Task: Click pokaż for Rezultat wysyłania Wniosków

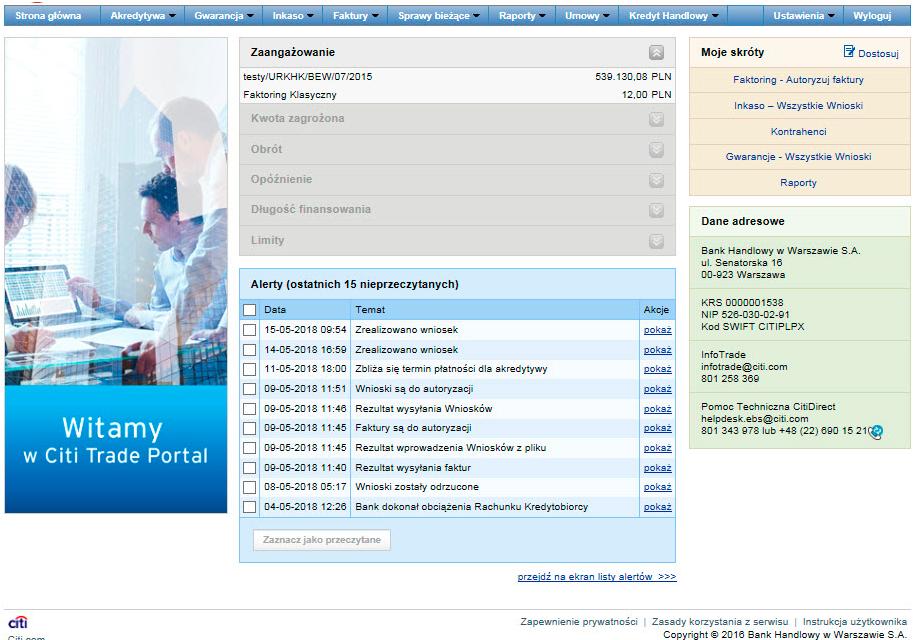Action: coord(658,409)
